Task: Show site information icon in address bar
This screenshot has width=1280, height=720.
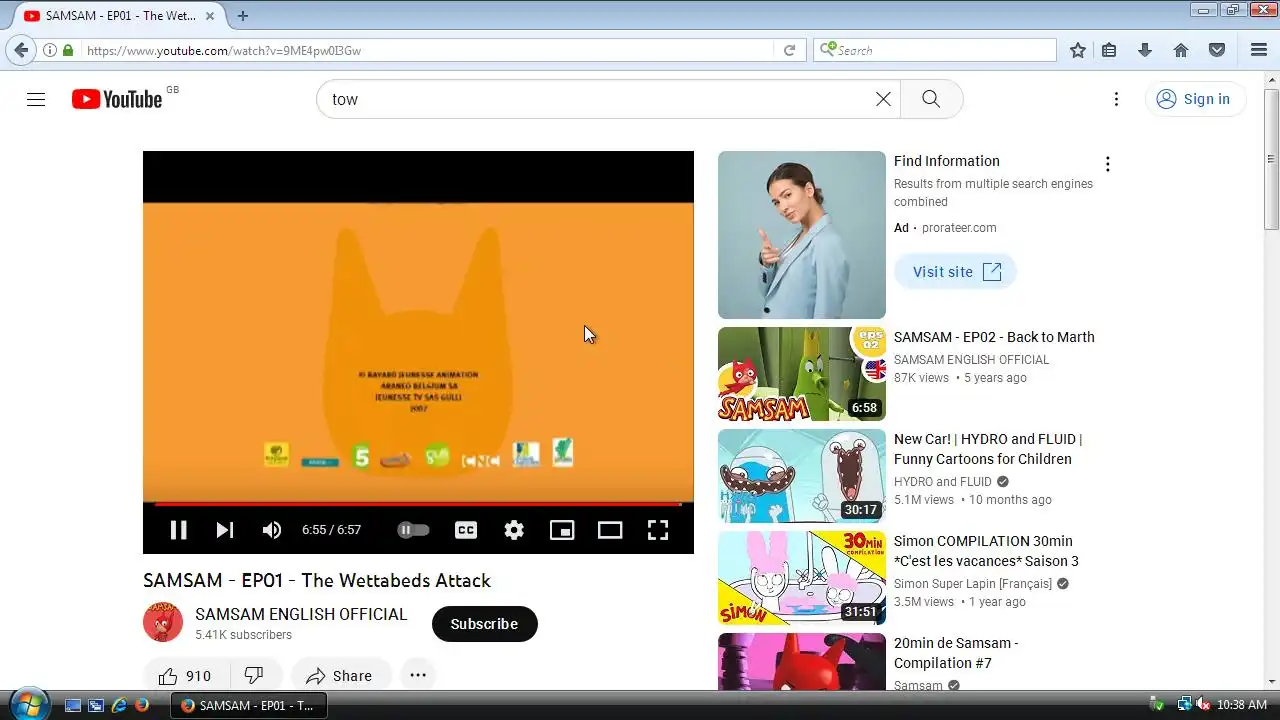Action: [49, 50]
